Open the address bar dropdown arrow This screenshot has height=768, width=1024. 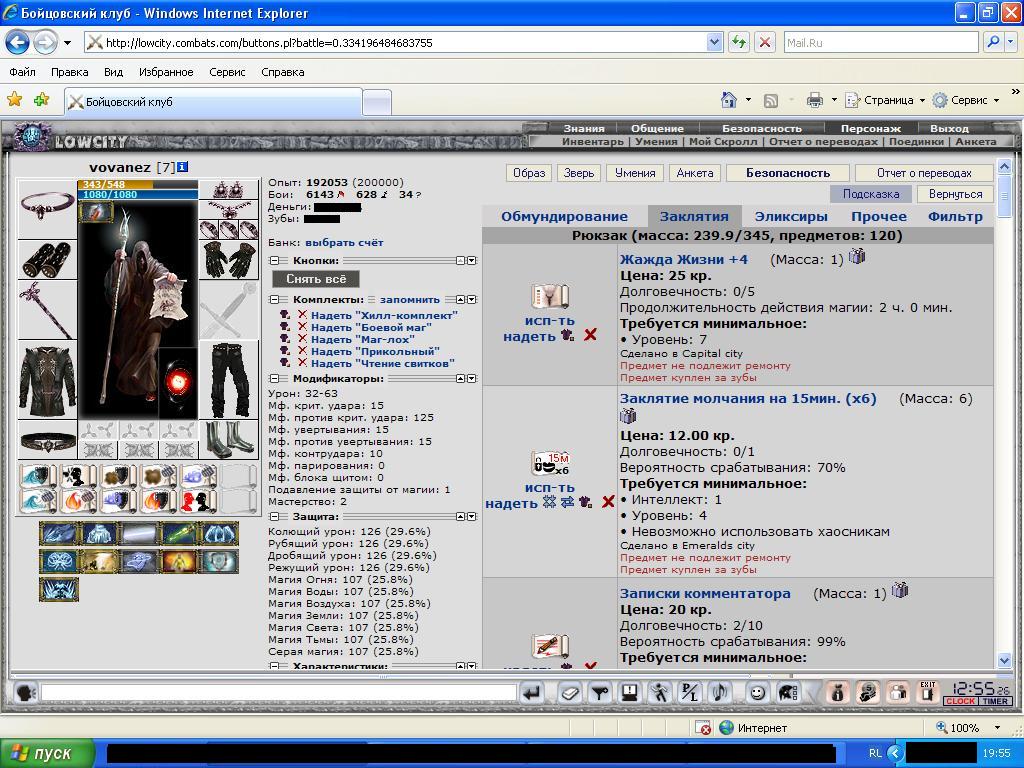coord(714,42)
